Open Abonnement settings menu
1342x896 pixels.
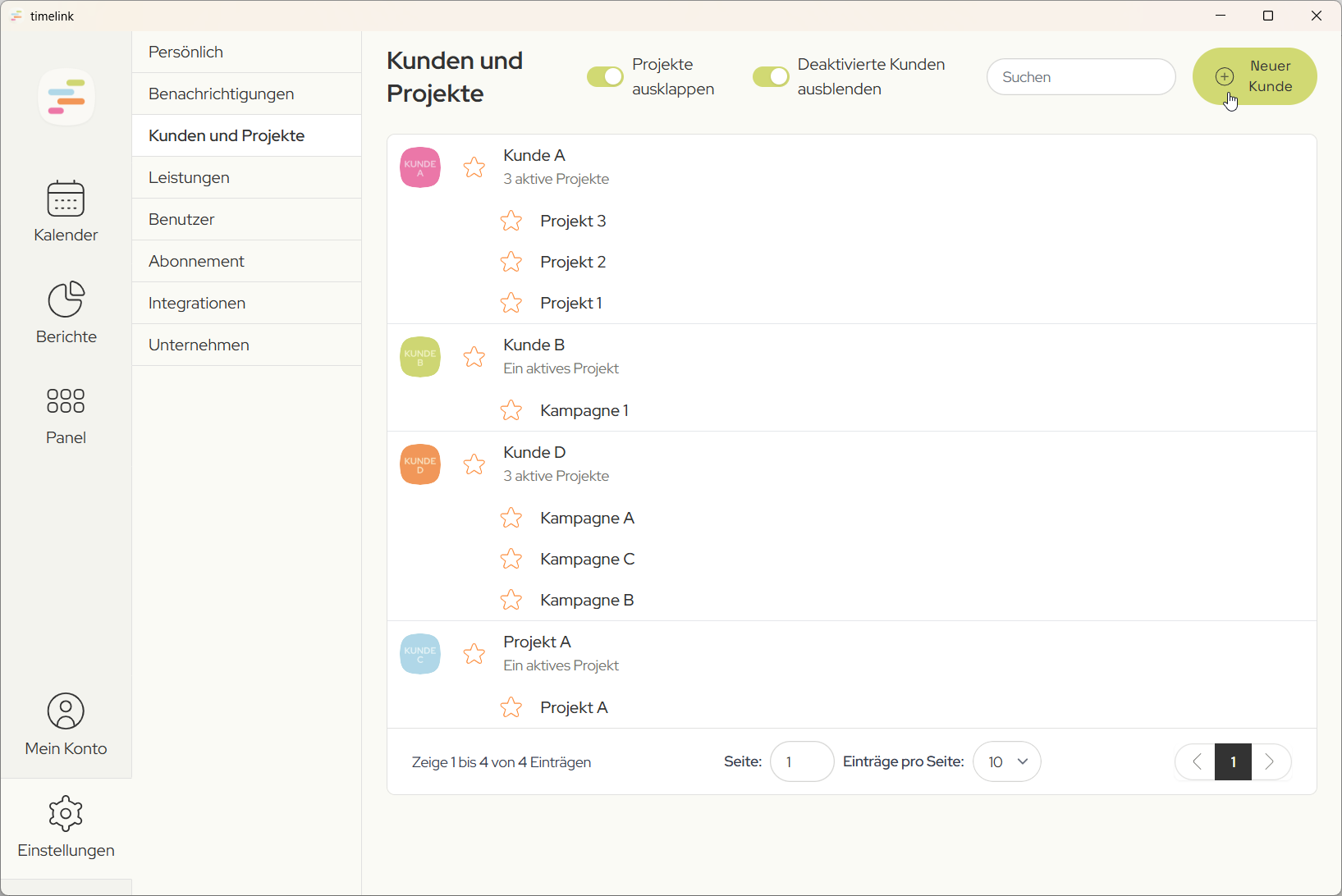[x=246, y=261]
